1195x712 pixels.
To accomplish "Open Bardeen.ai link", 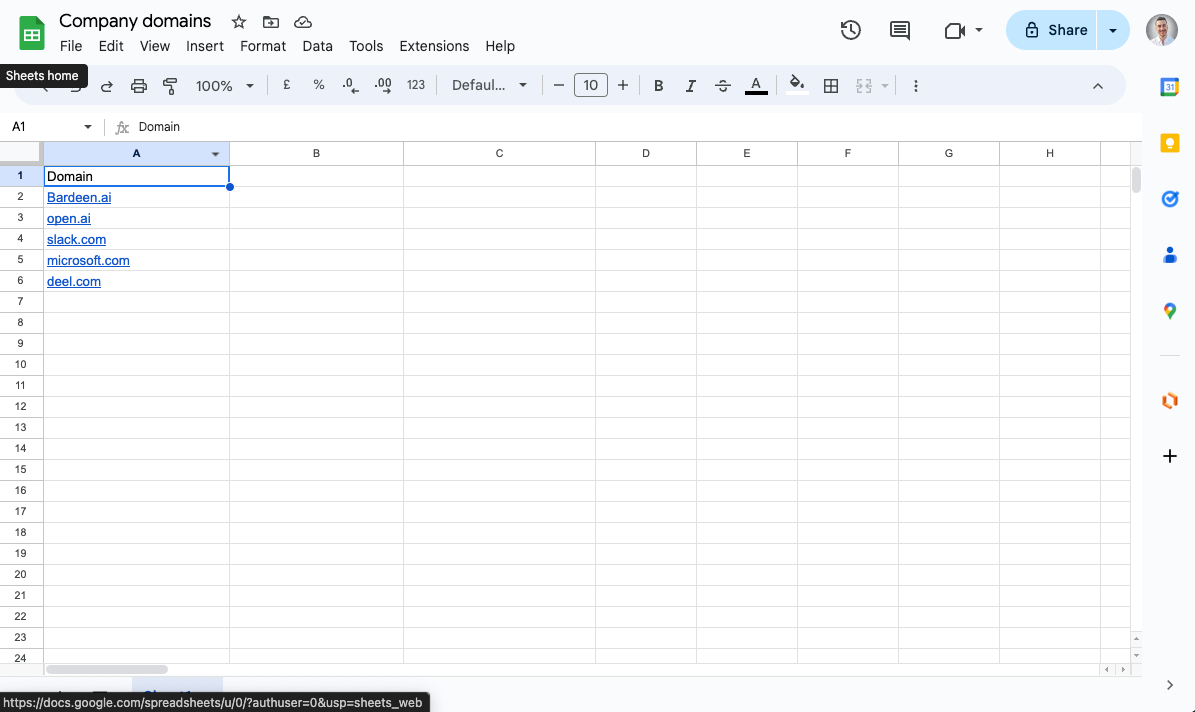I will tap(79, 197).
